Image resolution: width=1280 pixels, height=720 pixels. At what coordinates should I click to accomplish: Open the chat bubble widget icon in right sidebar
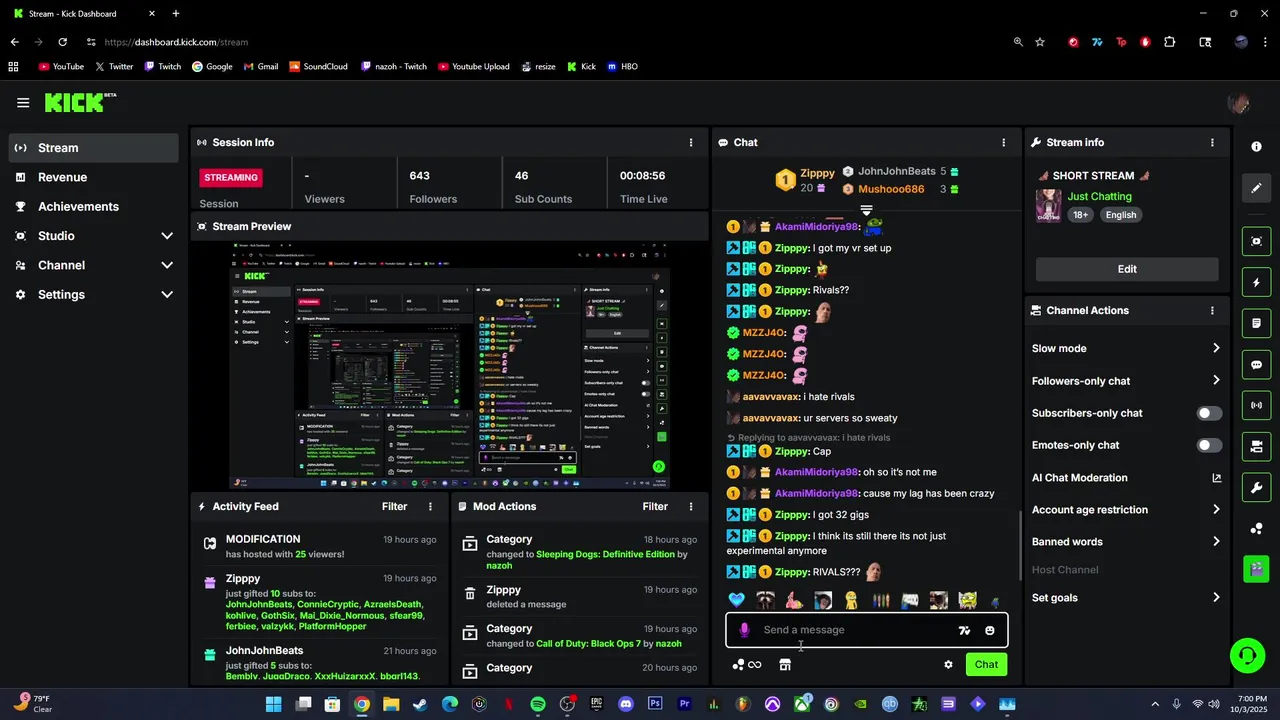point(1257,365)
